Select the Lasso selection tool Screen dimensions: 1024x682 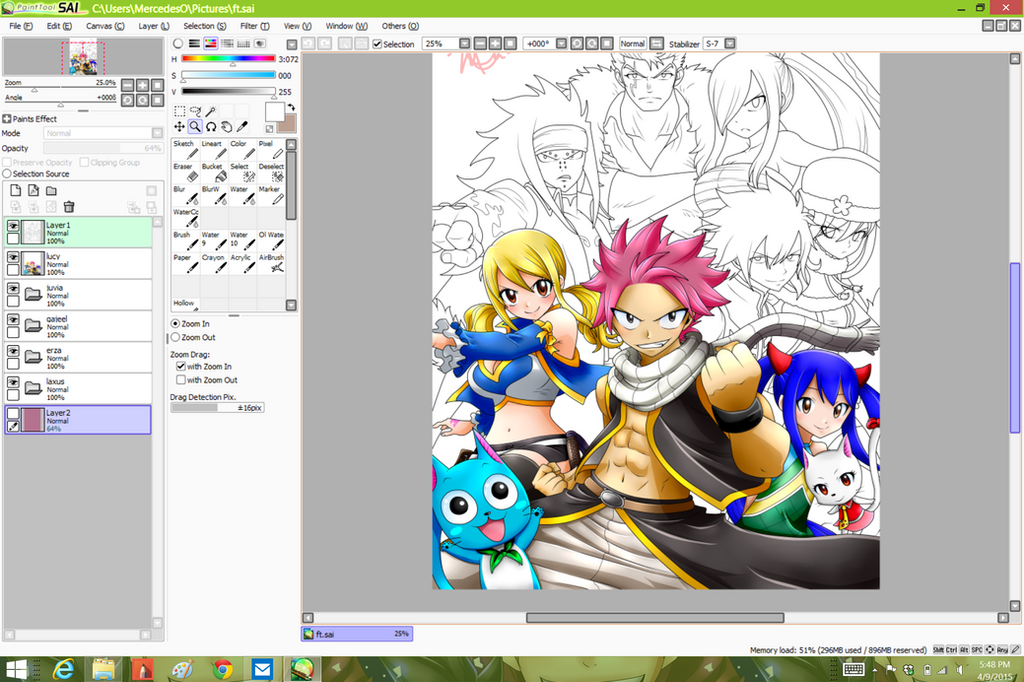195,112
